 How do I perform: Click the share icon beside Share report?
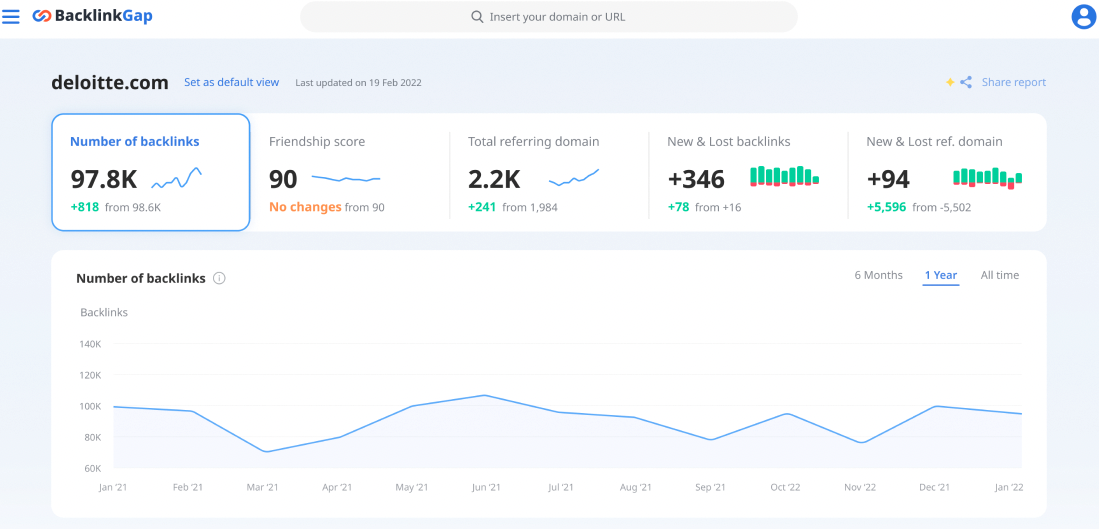pyautogui.click(x=966, y=82)
